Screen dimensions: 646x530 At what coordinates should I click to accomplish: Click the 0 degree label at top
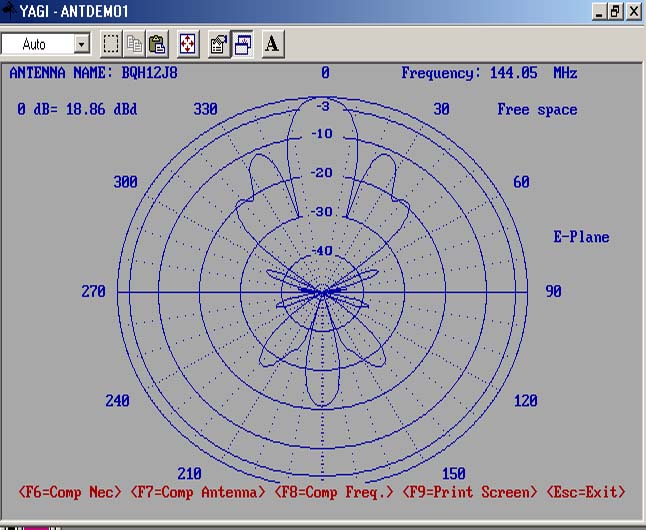coord(325,73)
